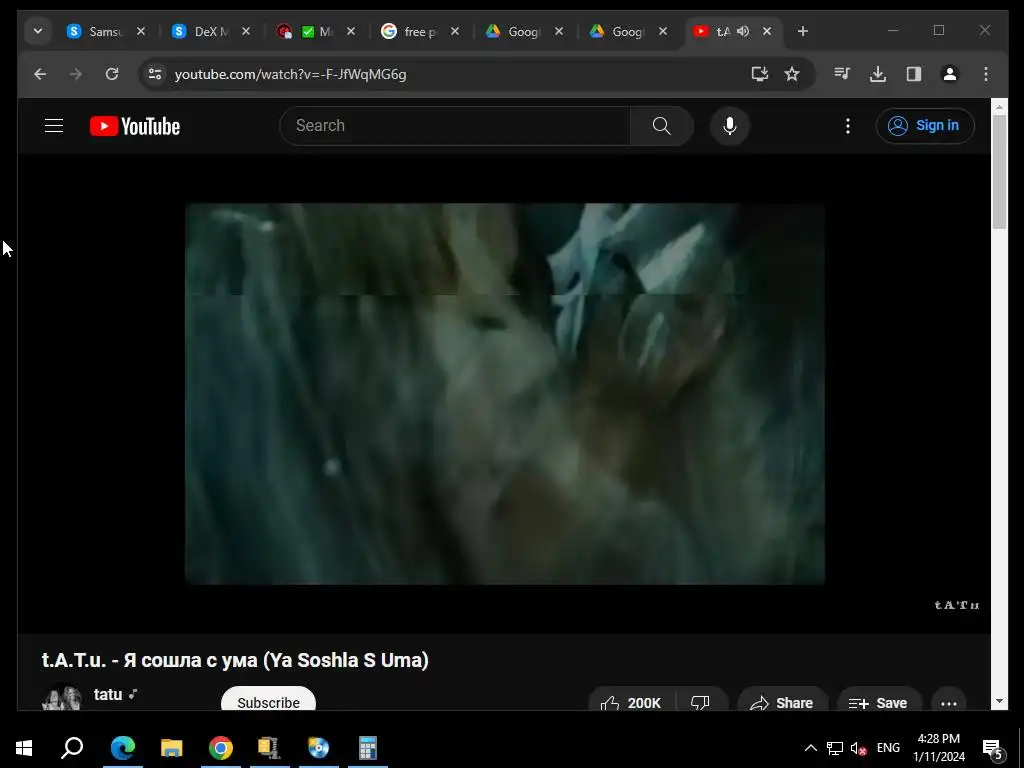Open the notification center icon
The height and width of the screenshot is (768, 1024).
[x=993, y=748]
